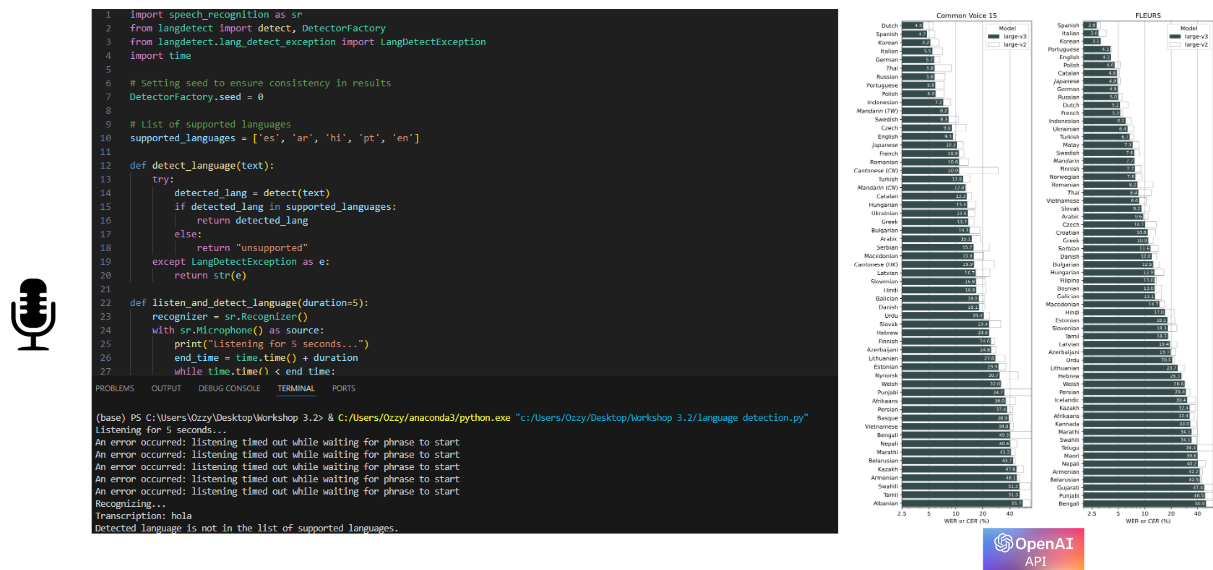Switch to the OUTPUT tab
The image size is (1213, 570).
click(x=166, y=388)
